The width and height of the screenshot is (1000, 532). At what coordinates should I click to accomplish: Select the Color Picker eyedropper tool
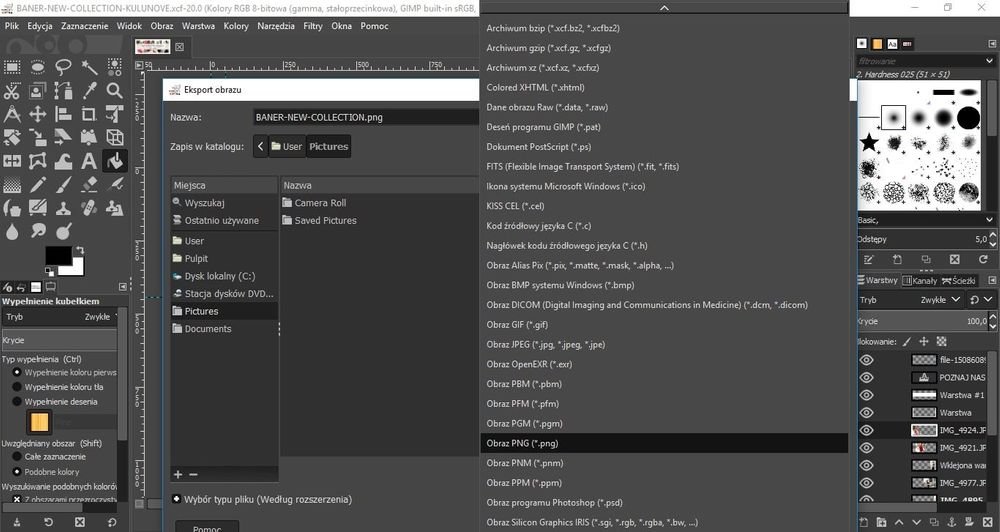tap(89, 91)
